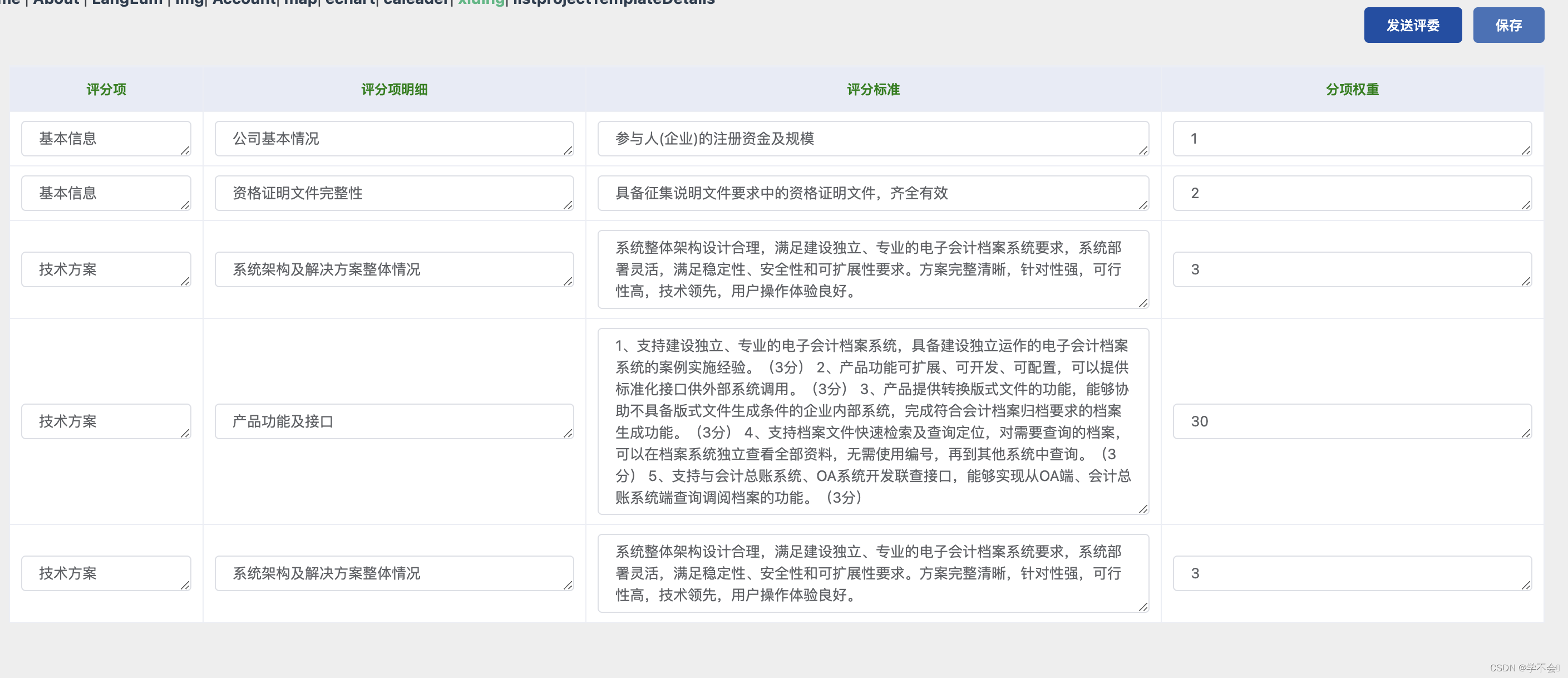Save the form with 保存 button

[x=1508, y=25]
